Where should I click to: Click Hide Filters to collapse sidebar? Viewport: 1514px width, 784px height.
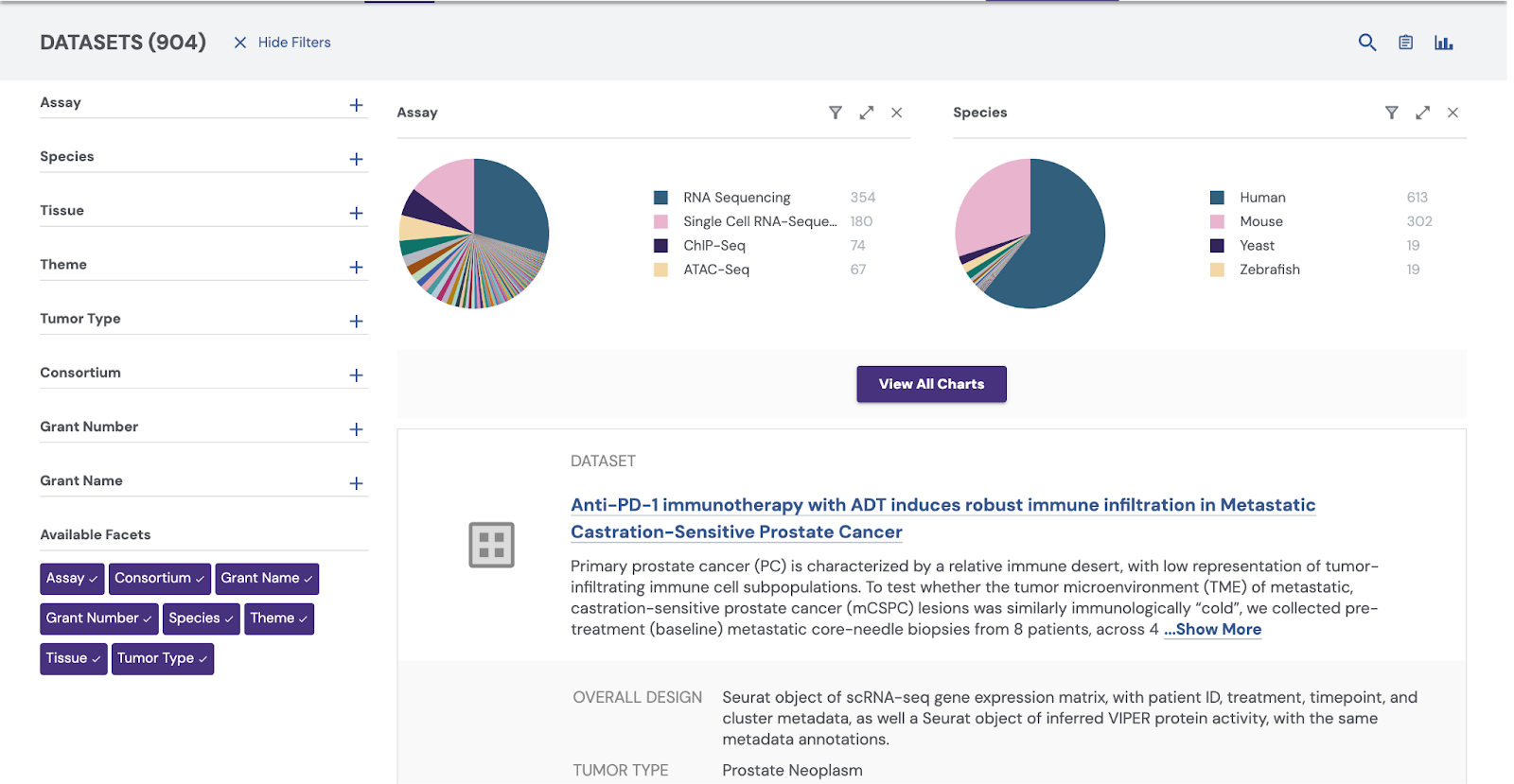click(282, 43)
